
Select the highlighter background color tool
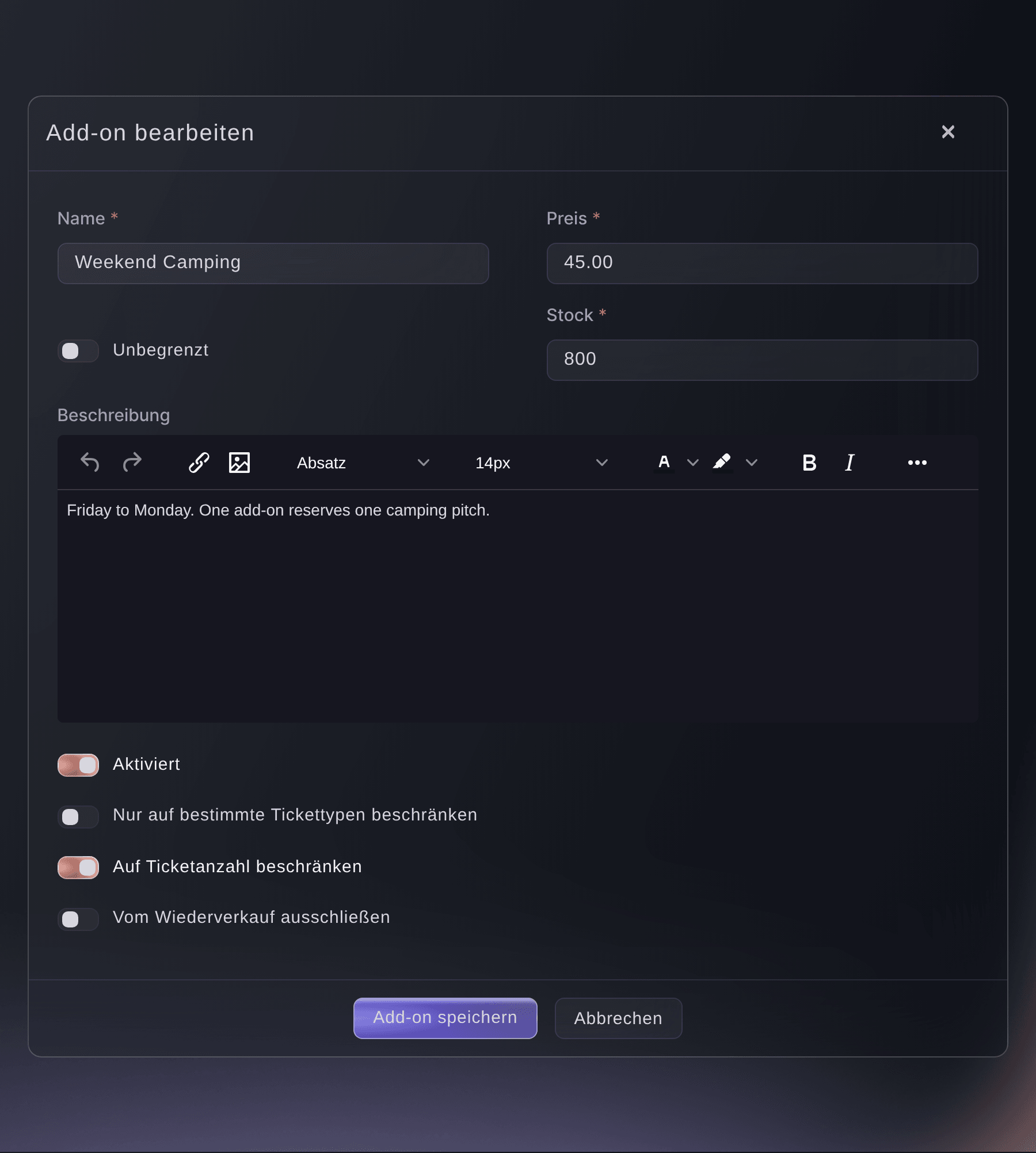(x=722, y=463)
